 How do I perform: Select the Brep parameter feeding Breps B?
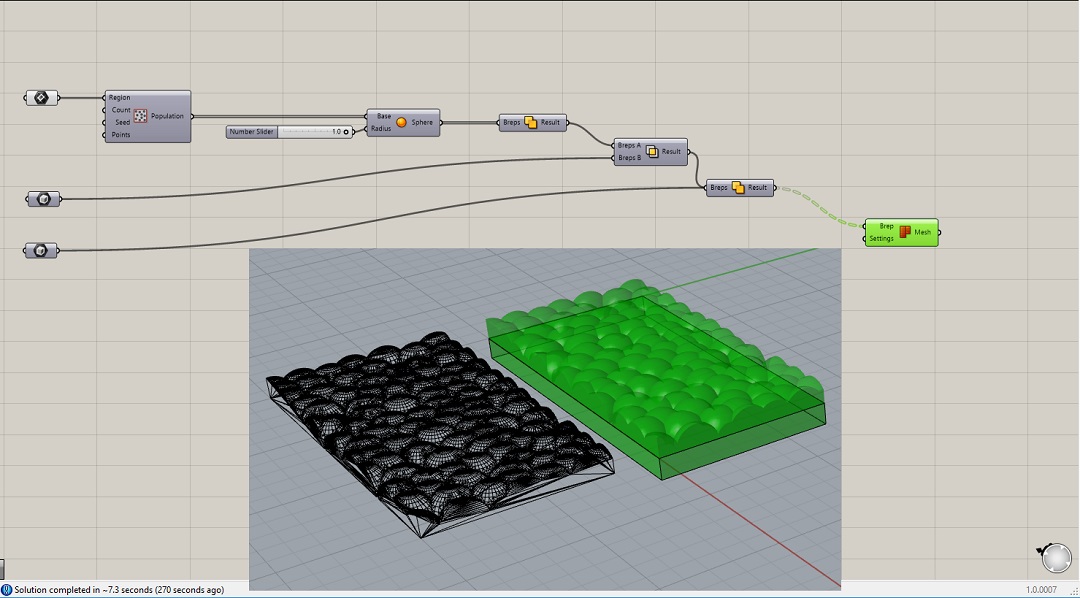click(43, 199)
